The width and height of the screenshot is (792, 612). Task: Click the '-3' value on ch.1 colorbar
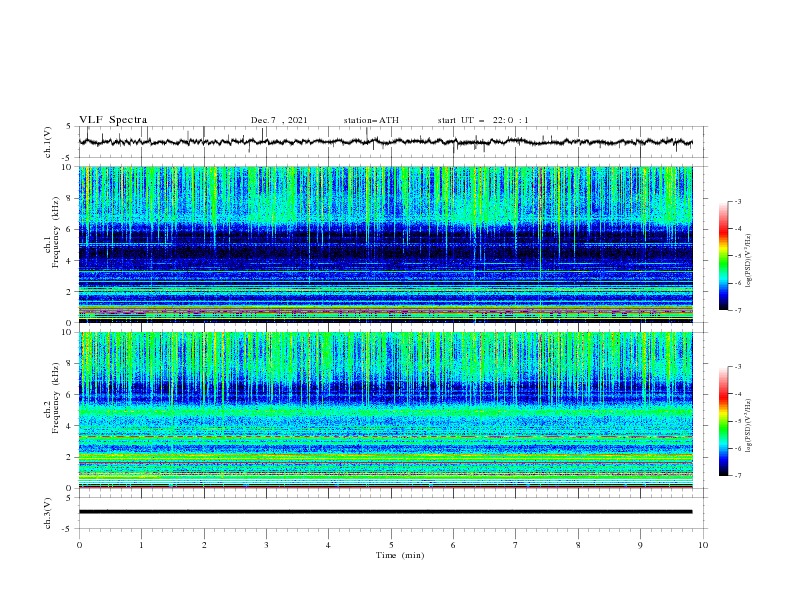(x=737, y=201)
